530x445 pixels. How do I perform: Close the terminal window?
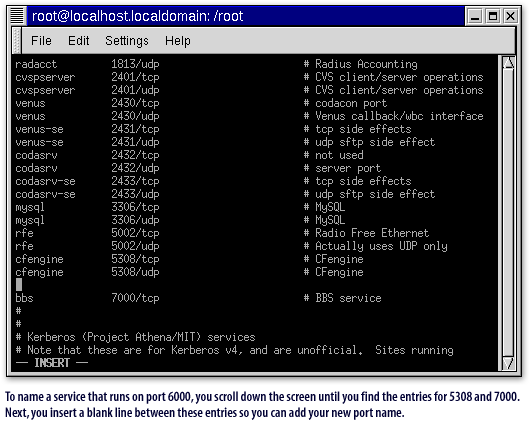pyautogui.click(x=510, y=16)
